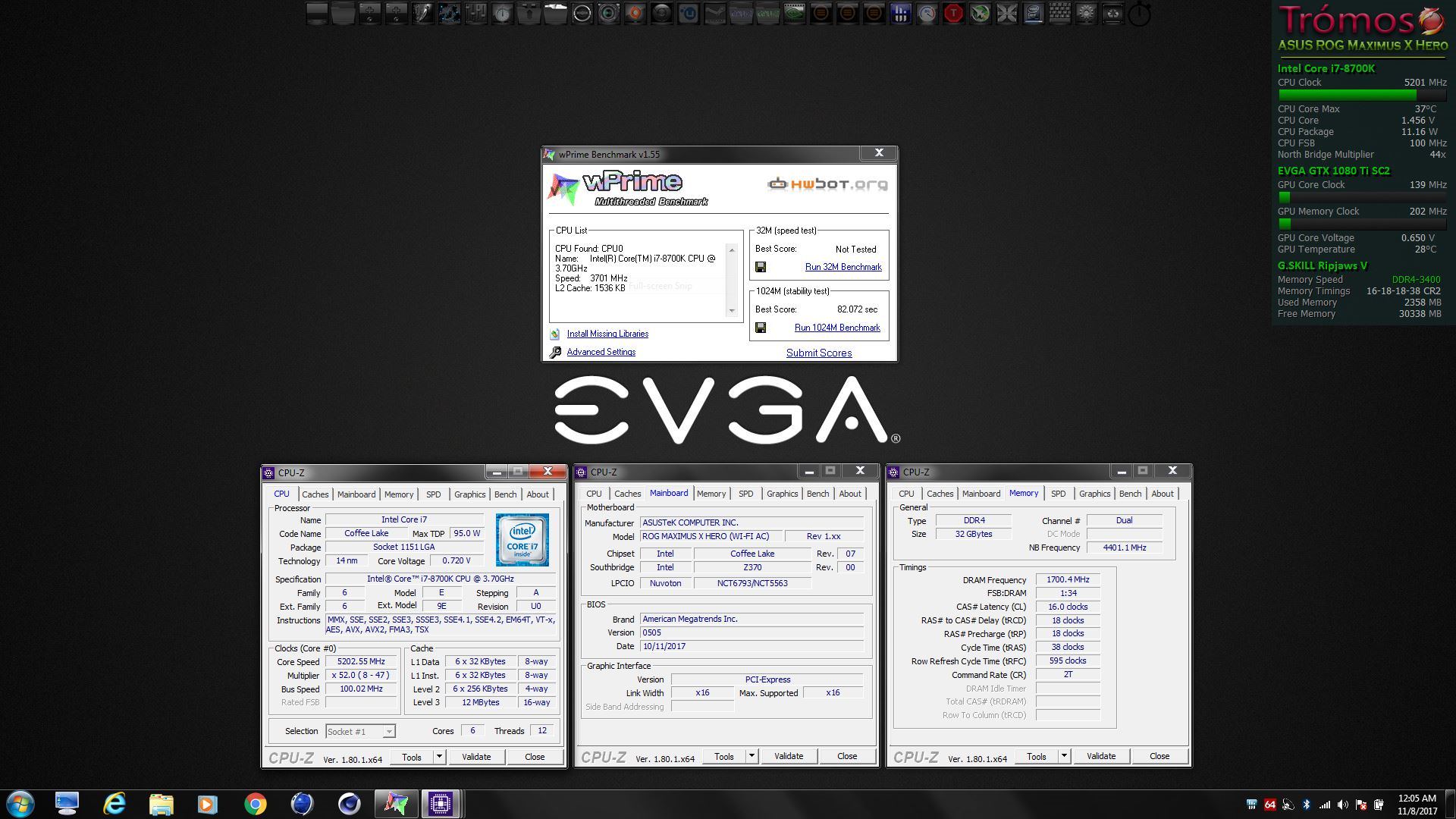
Task: Open the speedometer gauge icon in top dock
Action: [x=927, y=13]
